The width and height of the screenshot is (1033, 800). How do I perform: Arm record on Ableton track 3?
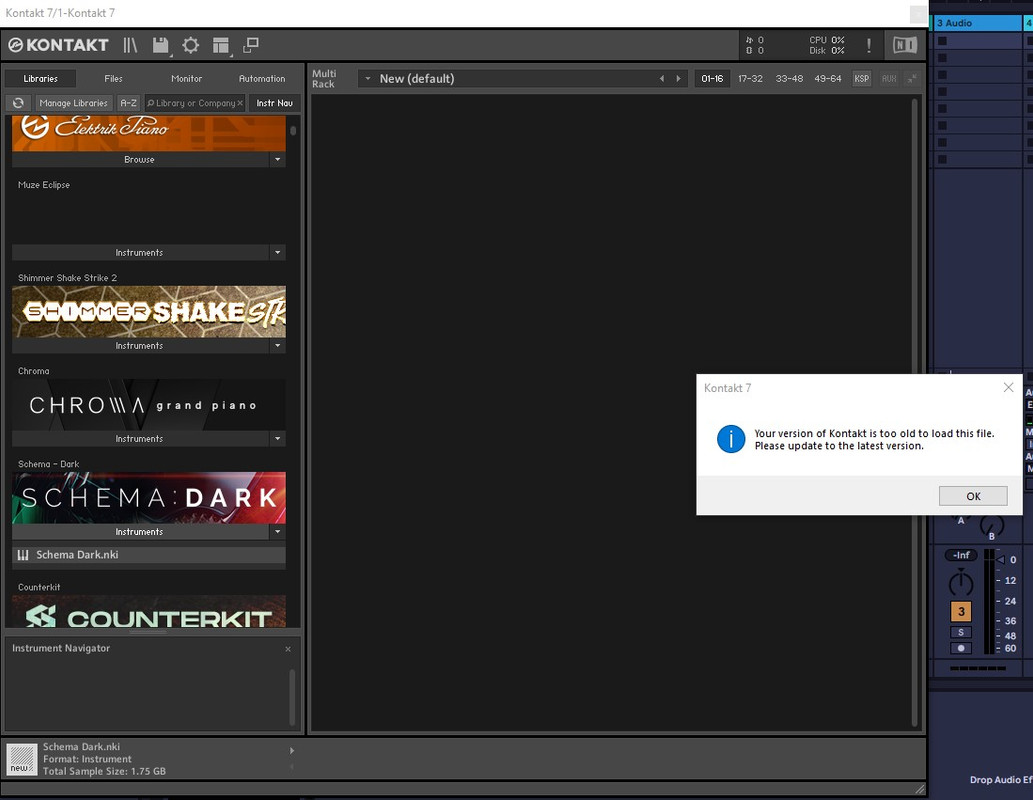(961, 648)
